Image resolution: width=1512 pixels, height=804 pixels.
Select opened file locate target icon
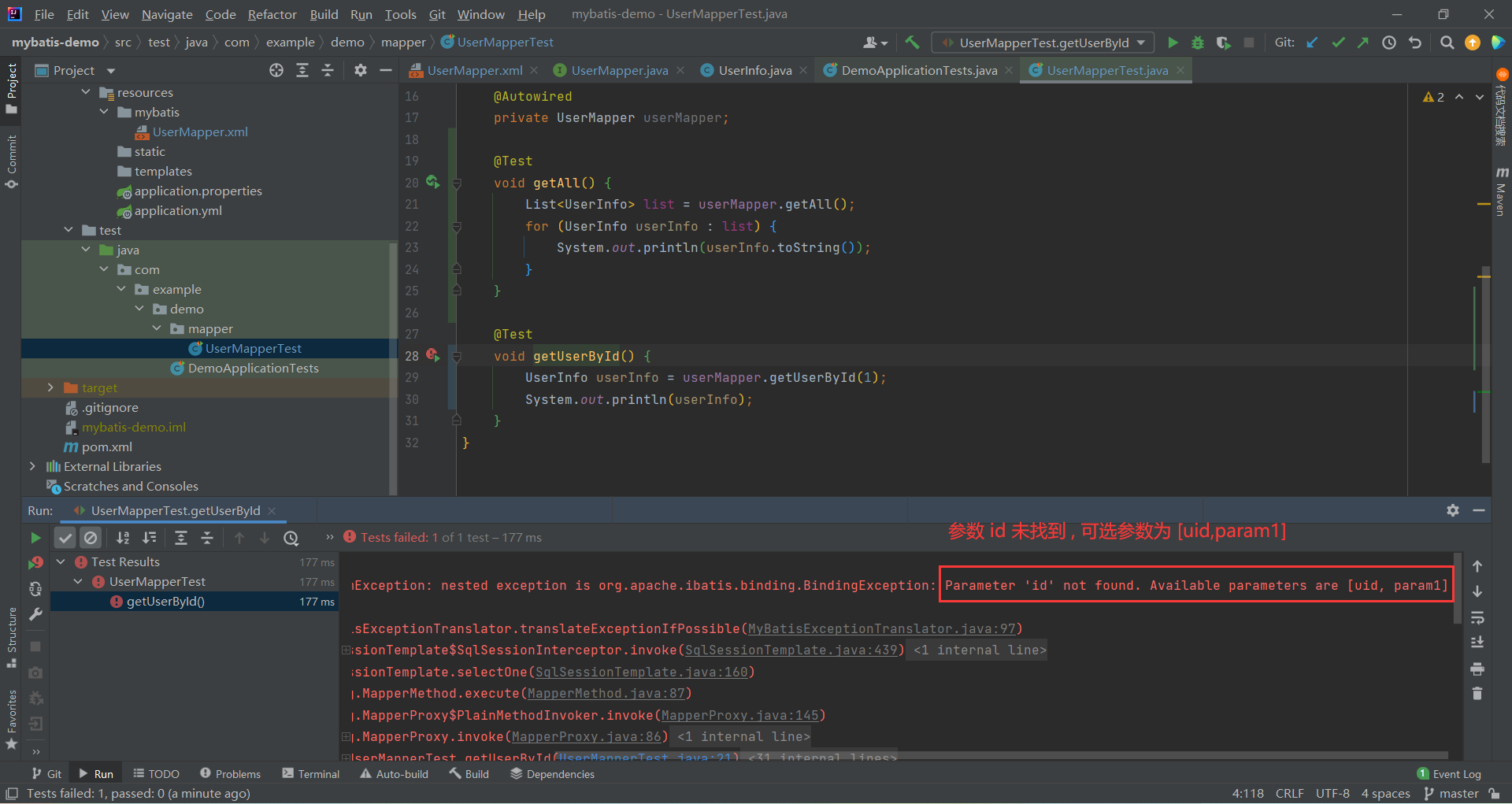tap(276, 71)
